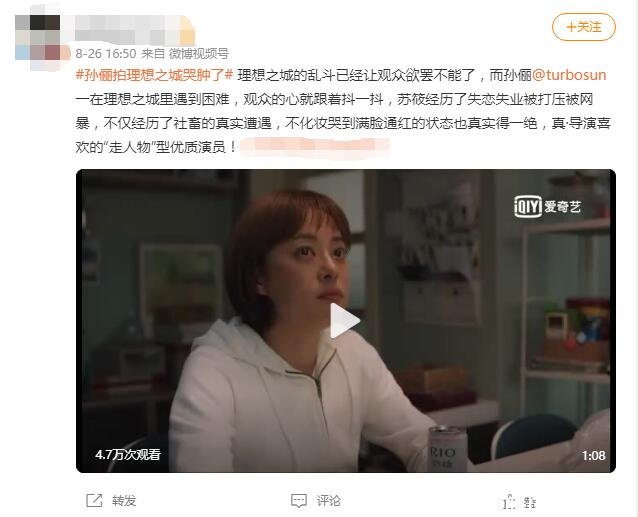Click the 1:08 video duration label

click(x=593, y=455)
